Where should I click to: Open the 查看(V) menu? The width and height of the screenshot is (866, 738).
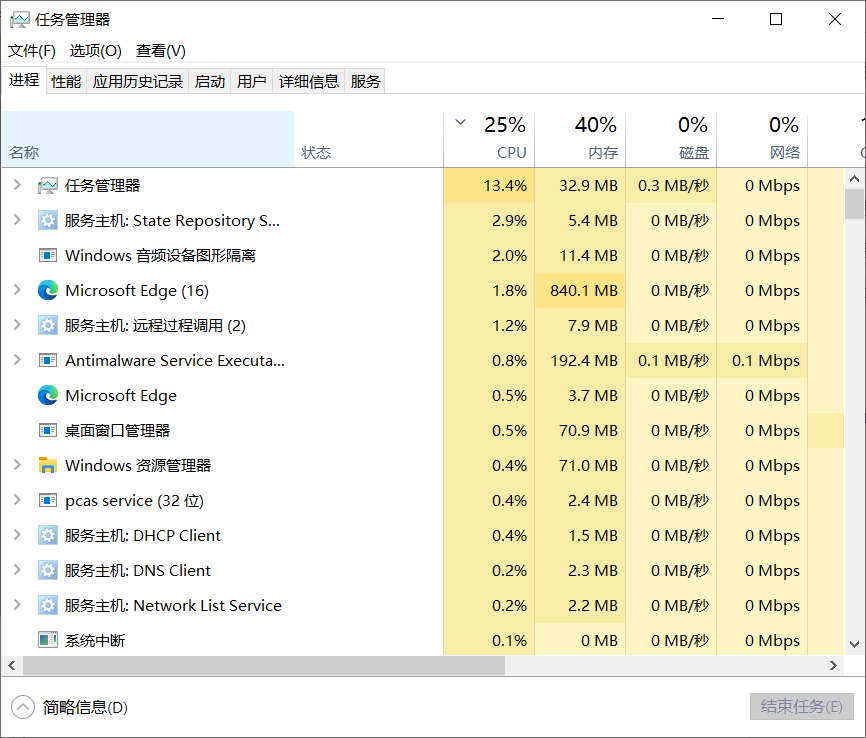(161, 51)
